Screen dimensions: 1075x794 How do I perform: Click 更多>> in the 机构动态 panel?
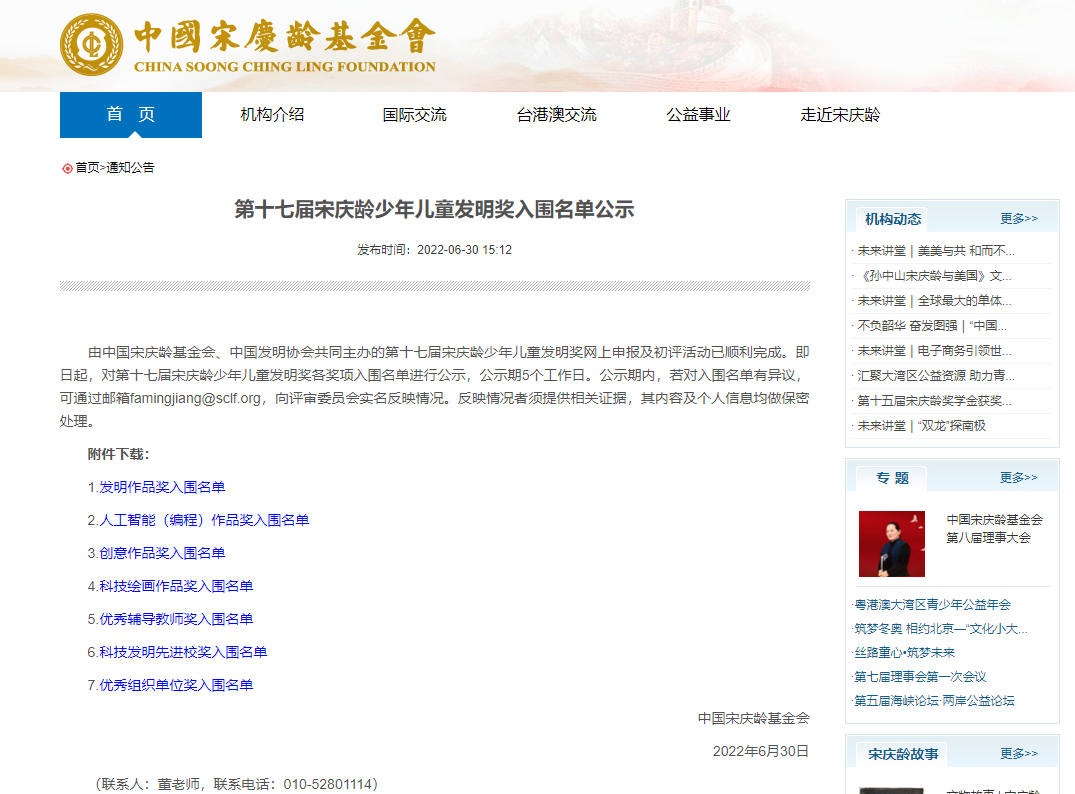pyautogui.click(x=1019, y=218)
